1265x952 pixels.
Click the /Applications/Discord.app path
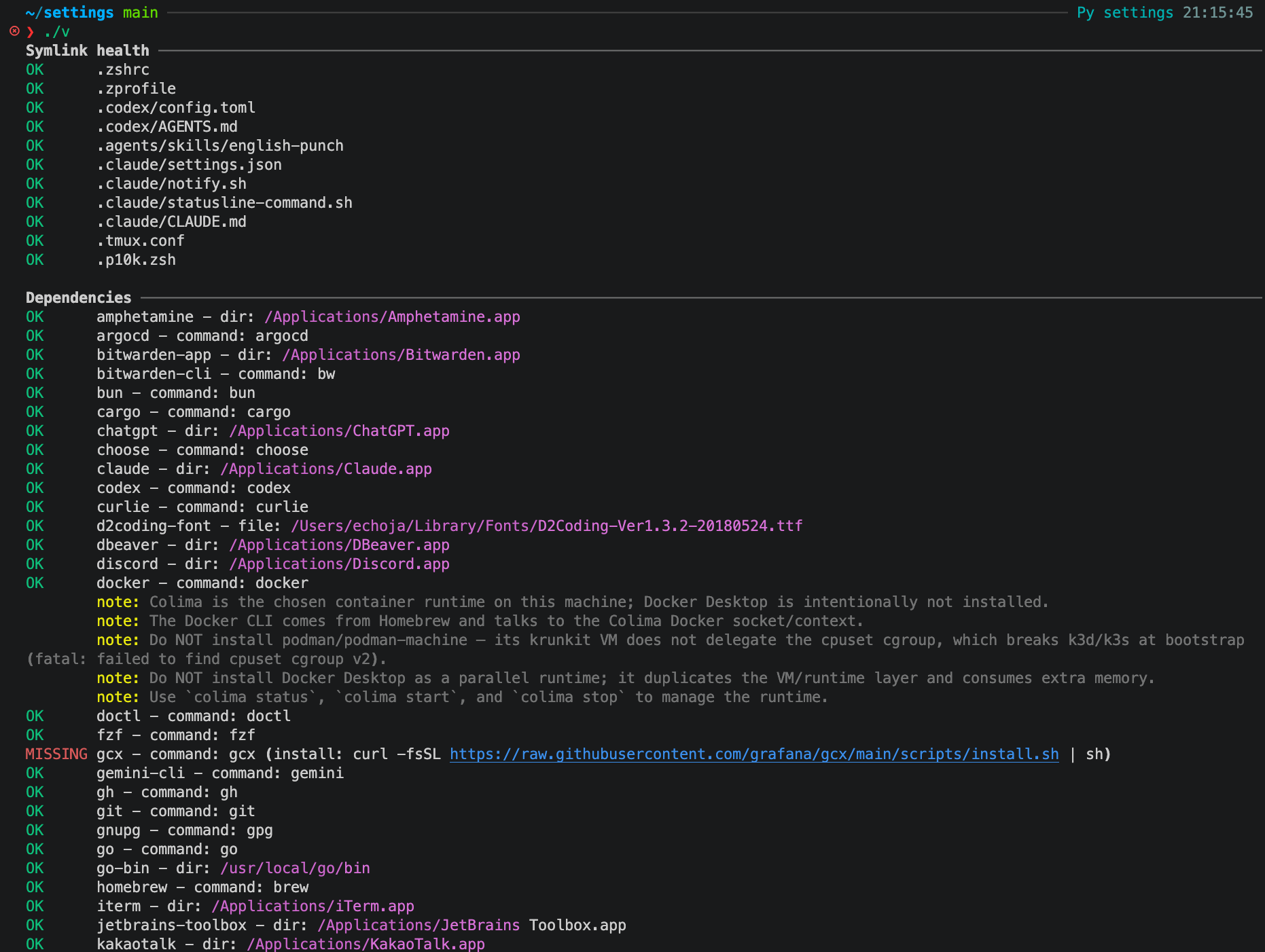(x=339, y=564)
